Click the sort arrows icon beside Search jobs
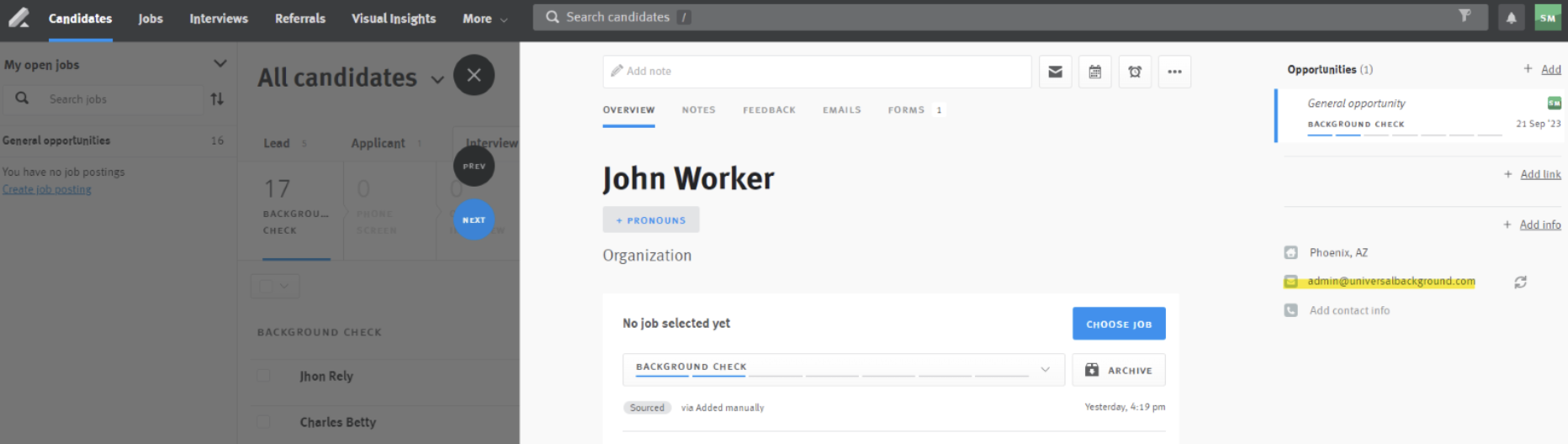The height and width of the screenshot is (444, 1568). click(217, 99)
